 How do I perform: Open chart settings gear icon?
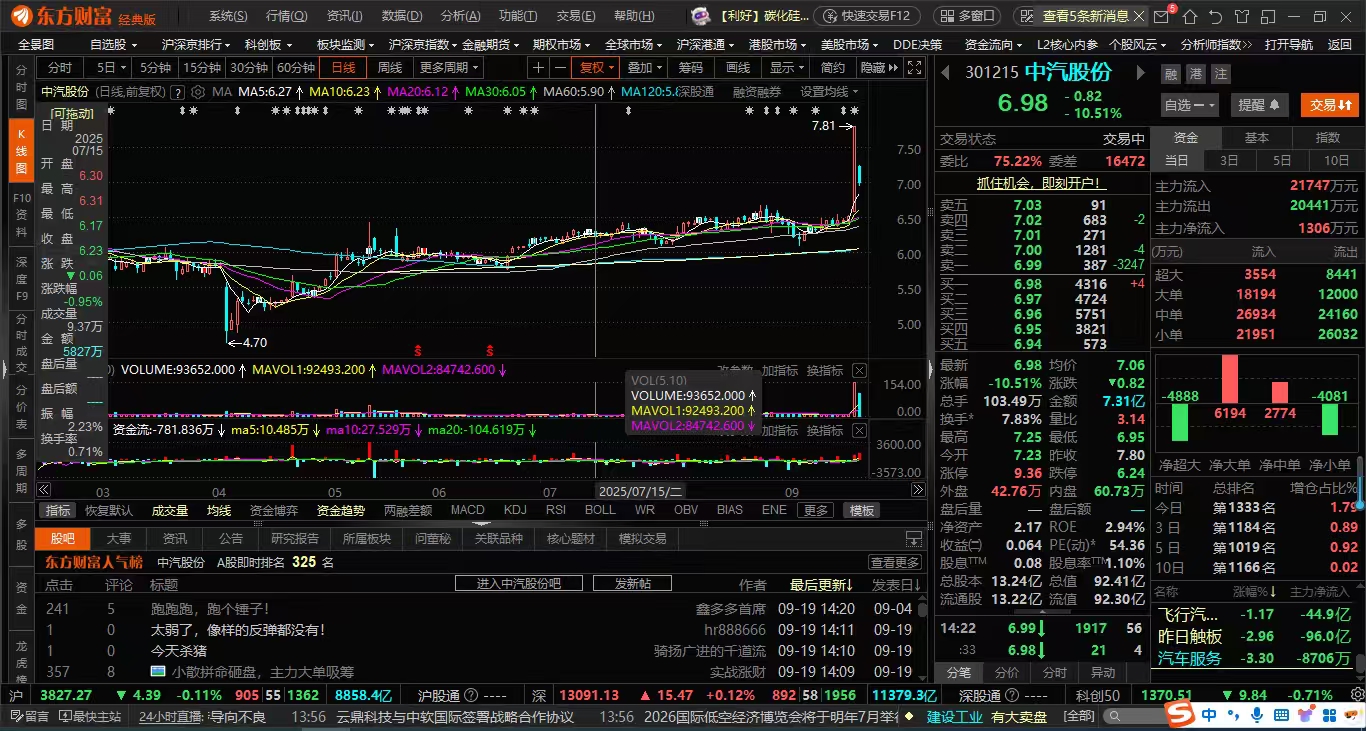[197, 91]
